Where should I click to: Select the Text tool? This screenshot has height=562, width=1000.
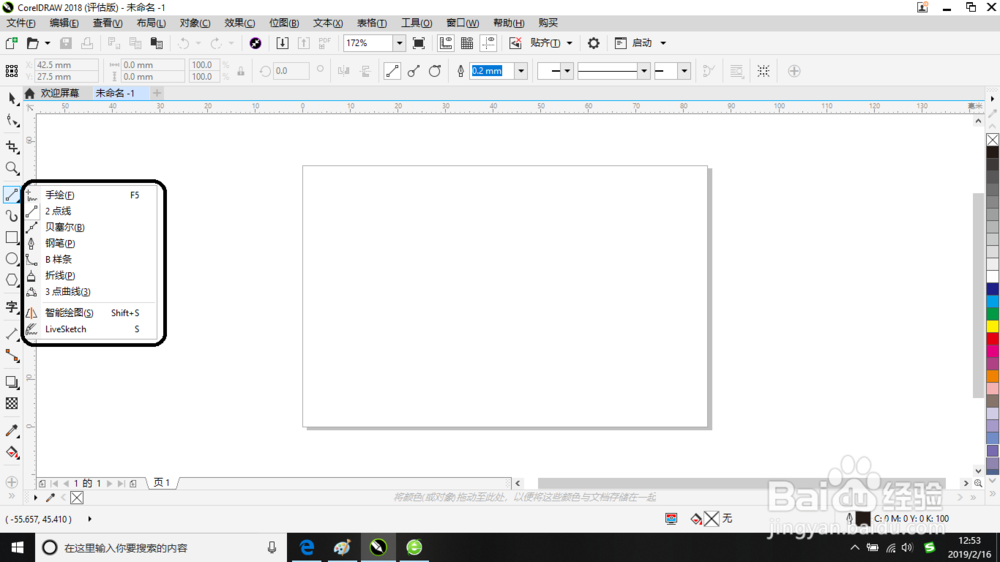point(12,307)
